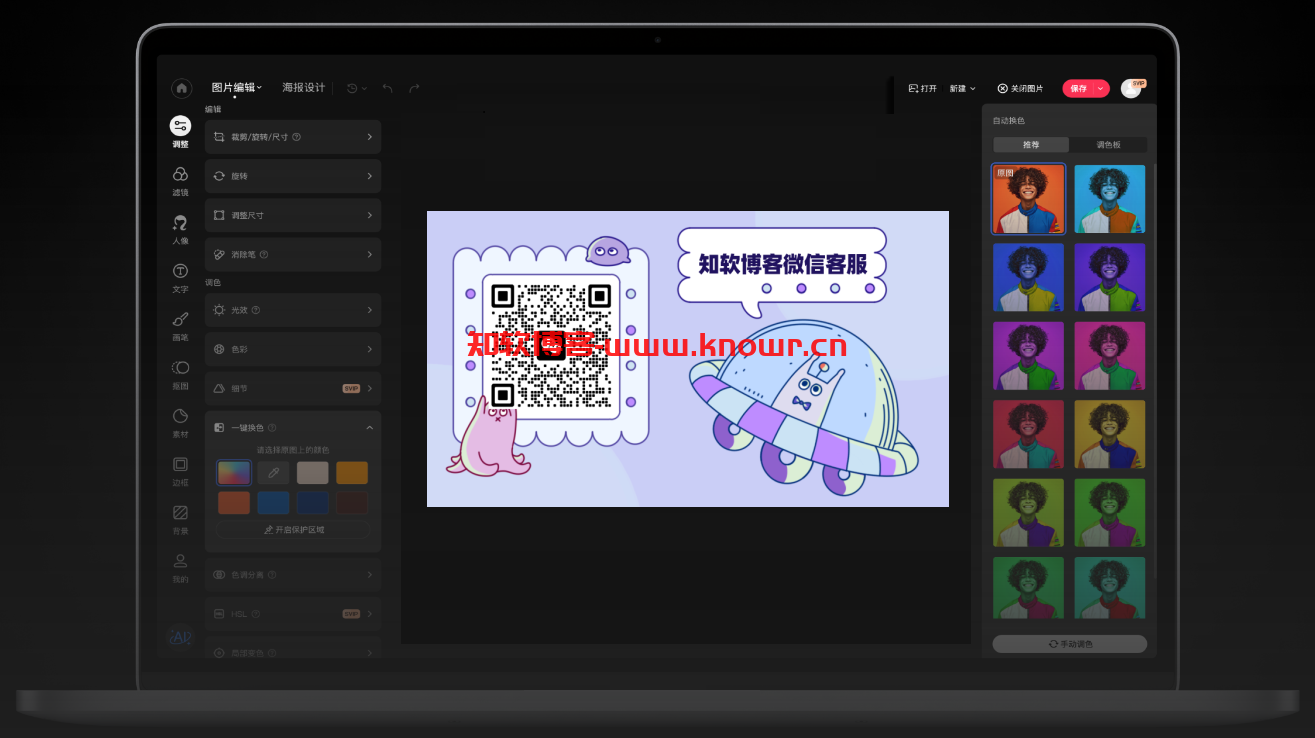The height and width of the screenshot is (738, 1315).
Task: Expand the 色调分离 panel
Action: [293, 575]
